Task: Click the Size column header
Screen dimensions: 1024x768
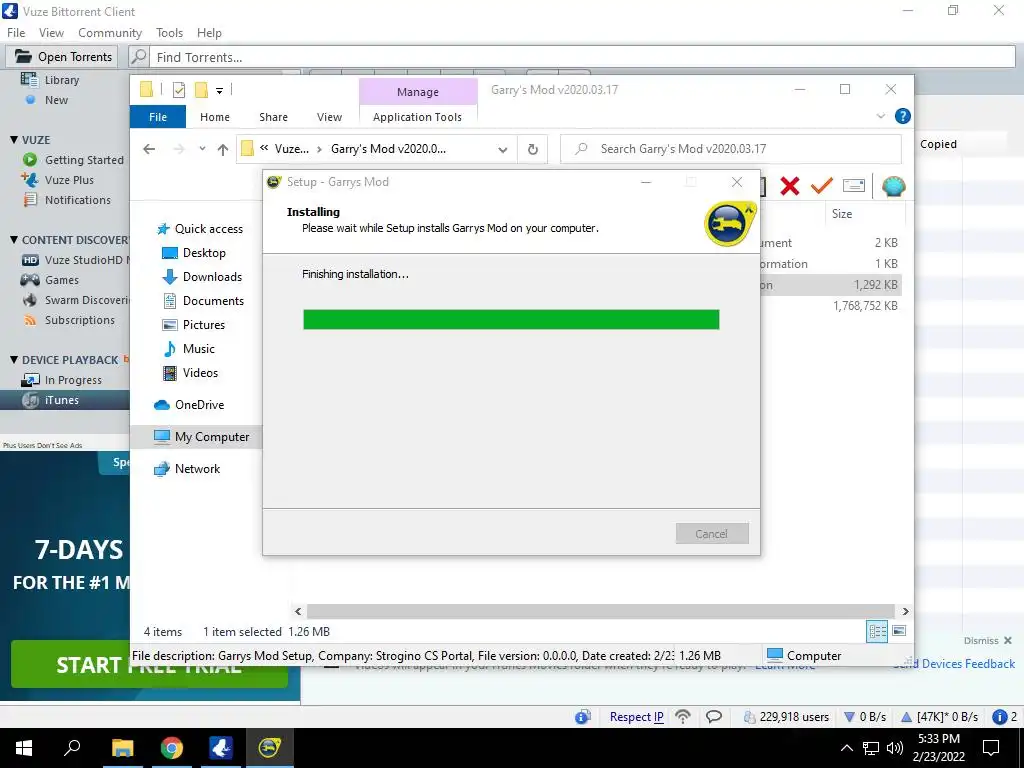Action: [865, 214]
